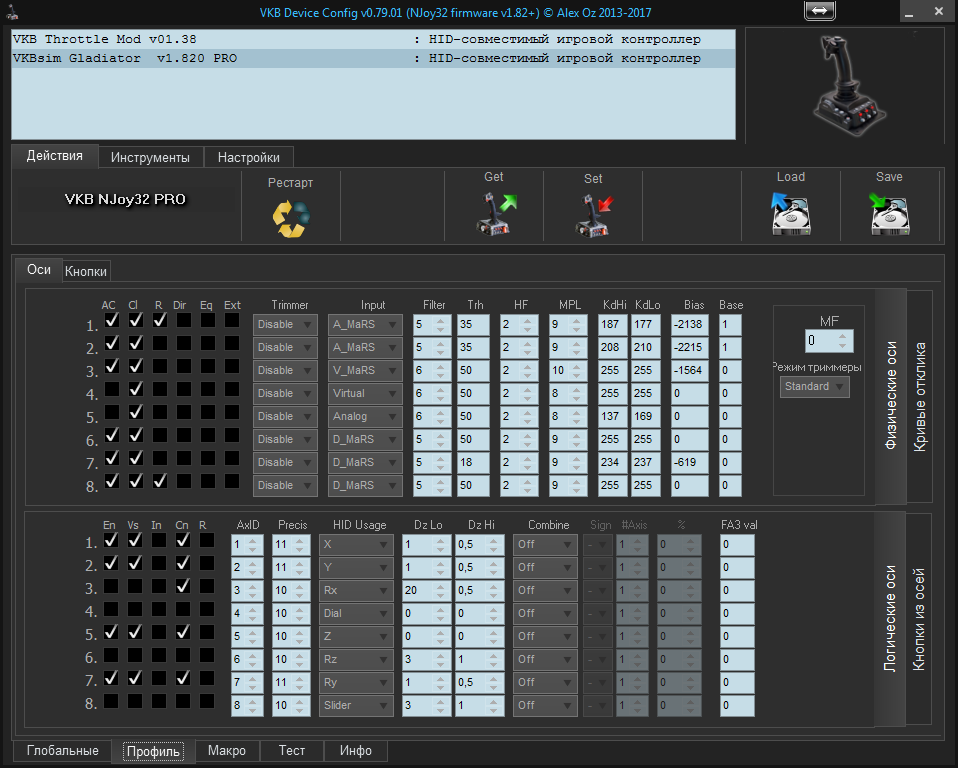
Task: Switch to the Инструменты tab
Action: click(x=150, y=158)
